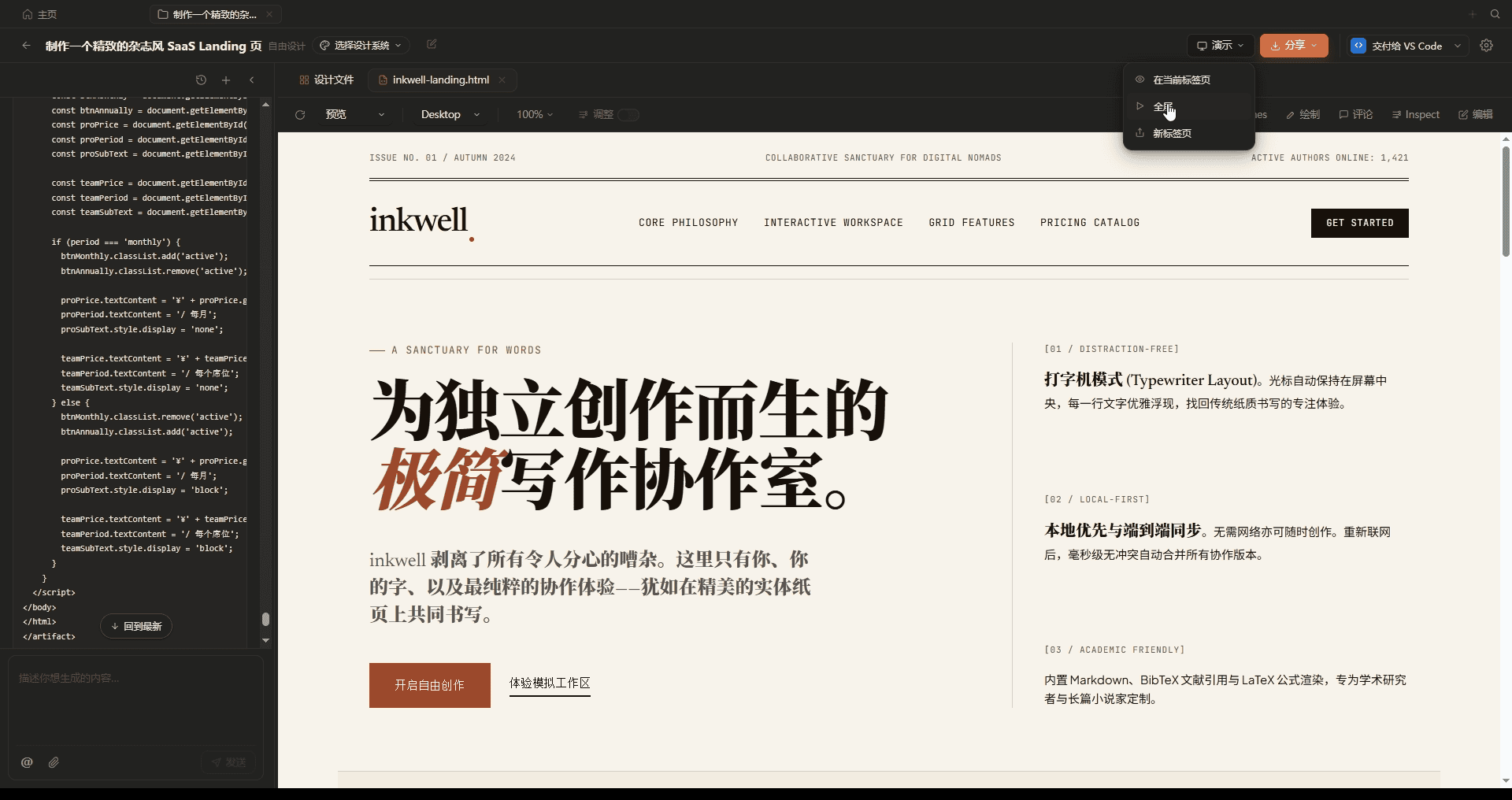Image resolution: width=1512 pixels, height=800 pixels.
Task: Click the preview page scrollbar thumb
Action: coord(1506,202)
